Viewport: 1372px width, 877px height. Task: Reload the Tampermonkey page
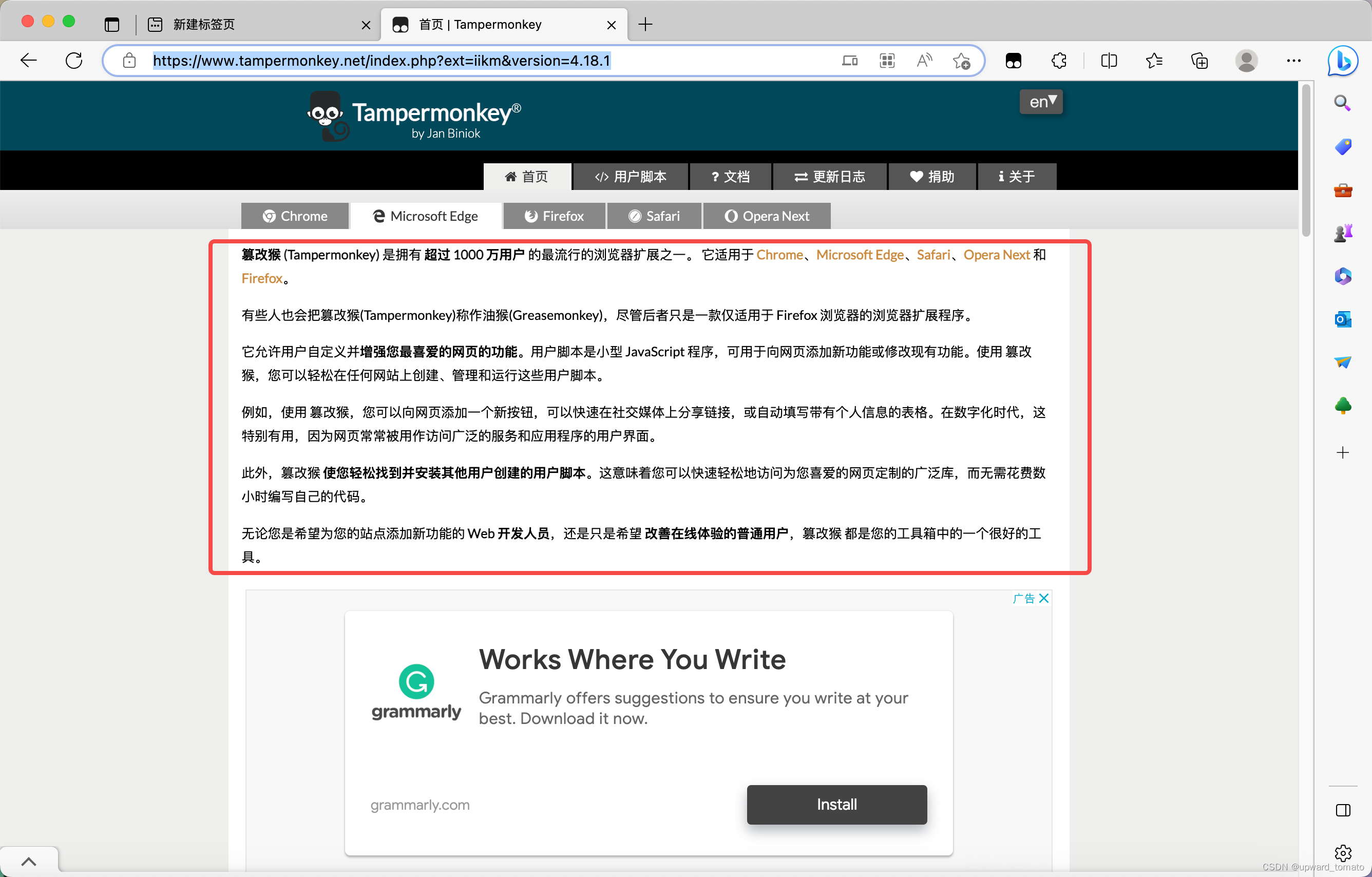point(74,61)
